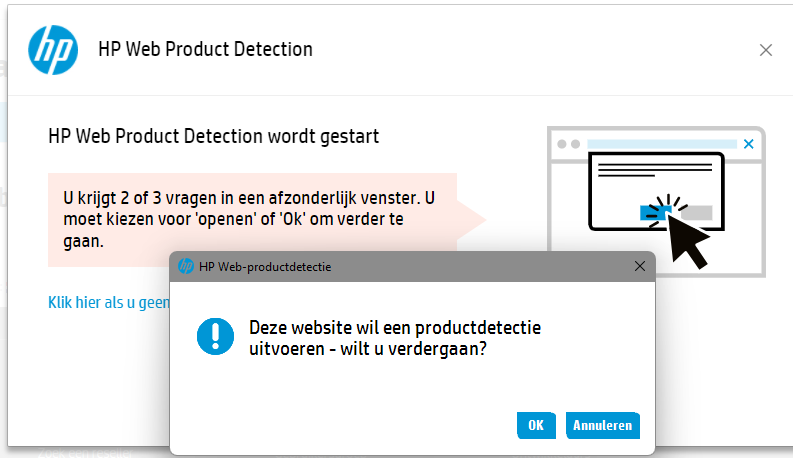Screen dimensions: 793x458
Task: Click the 'HP Web Product Detection' header title
Action: 205,49
